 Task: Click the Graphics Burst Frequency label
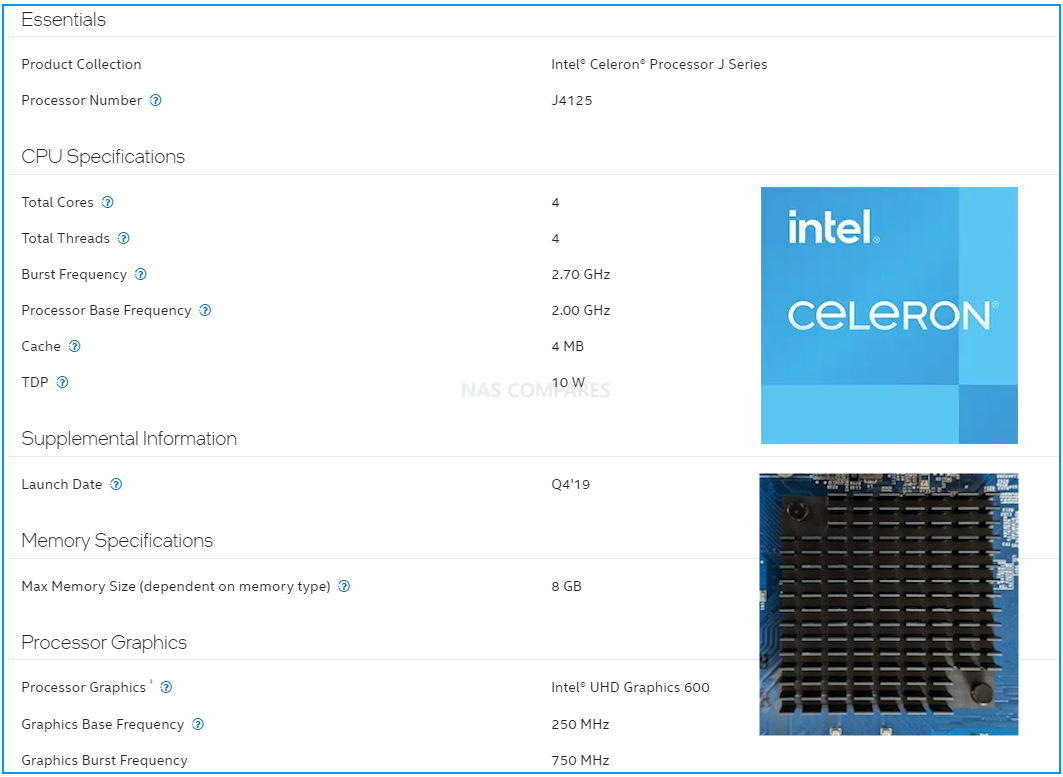[104, 760]
